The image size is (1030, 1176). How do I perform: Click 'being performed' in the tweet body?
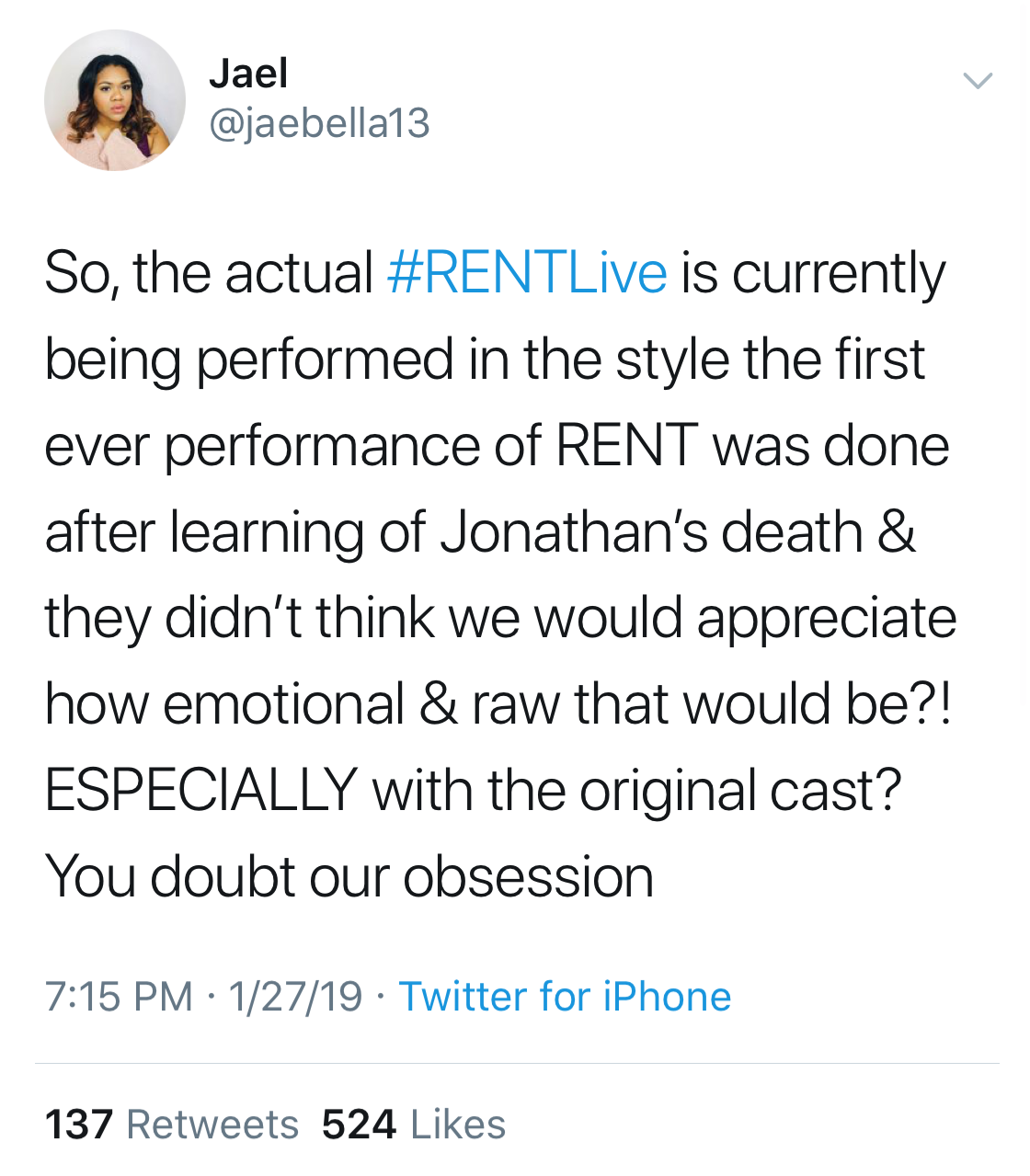click(249, 360)
